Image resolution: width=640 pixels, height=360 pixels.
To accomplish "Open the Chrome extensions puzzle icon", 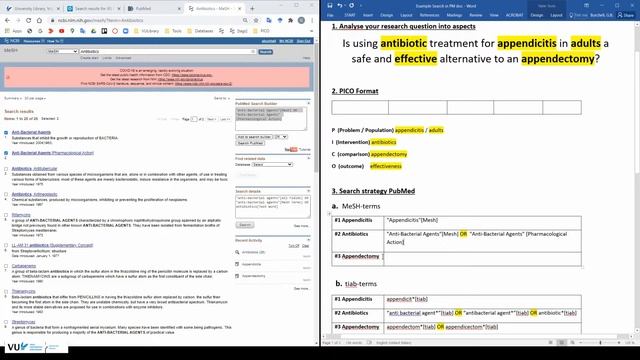I will (290, 20).
